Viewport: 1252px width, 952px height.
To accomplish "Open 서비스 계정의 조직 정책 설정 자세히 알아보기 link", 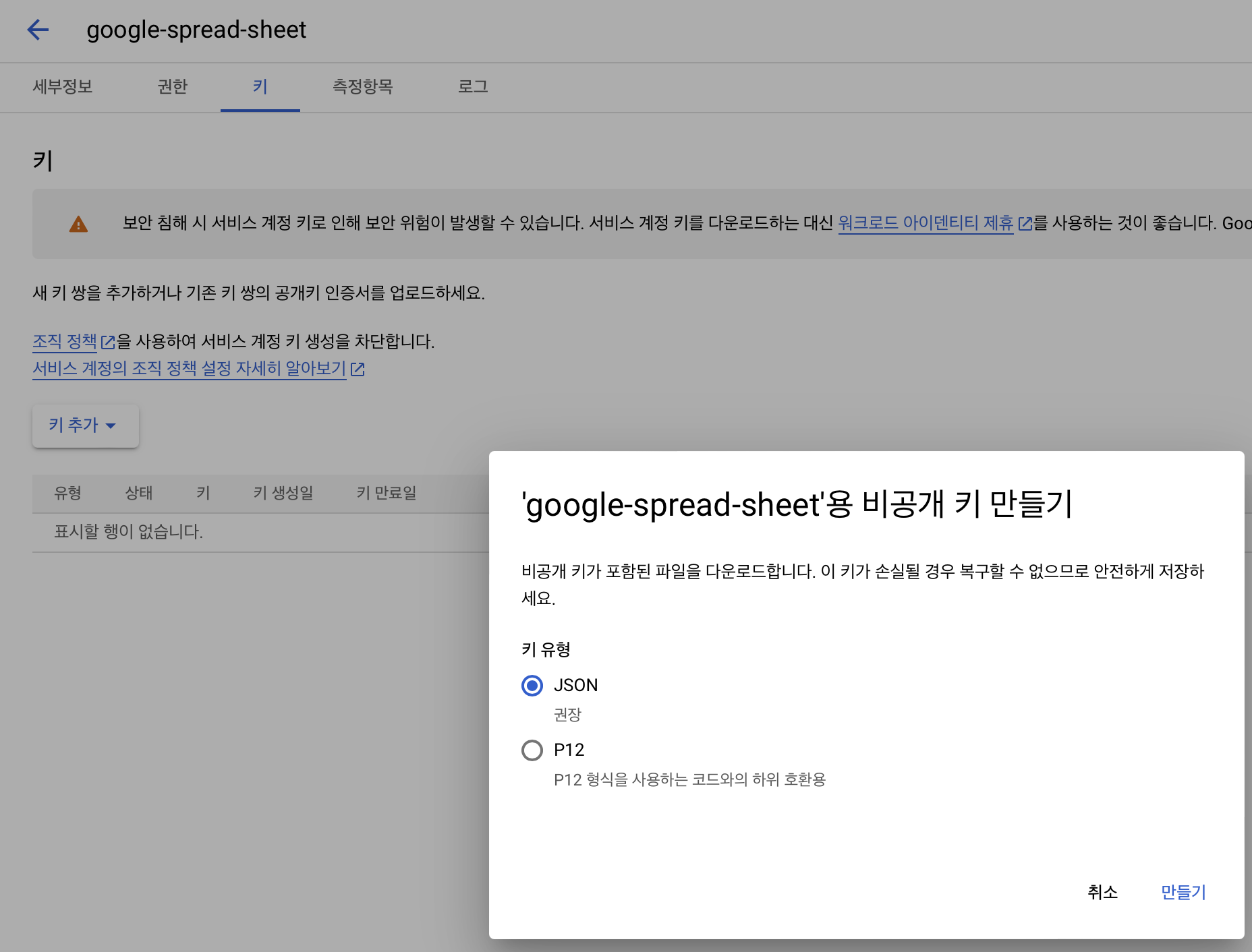I will point(190,369).
